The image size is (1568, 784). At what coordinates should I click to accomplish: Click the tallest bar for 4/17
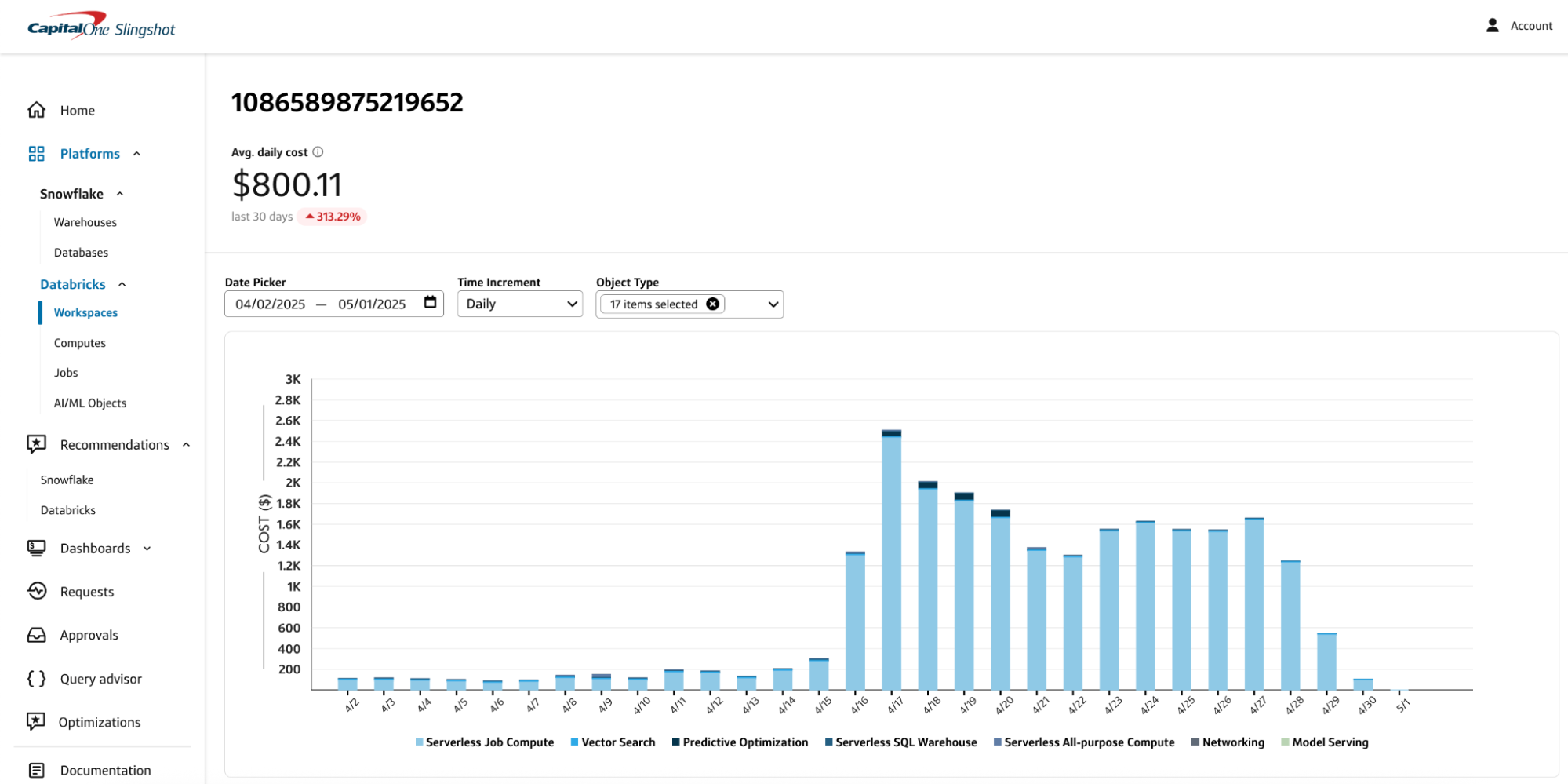click(891, 560)
